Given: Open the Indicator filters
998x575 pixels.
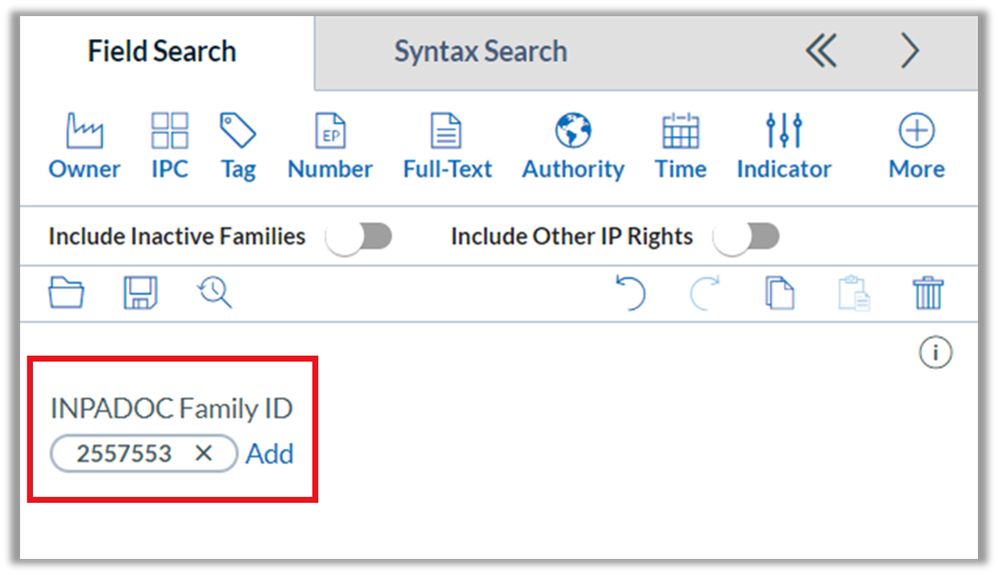Looking at the screenshot, I should click(x=784, y=146).
